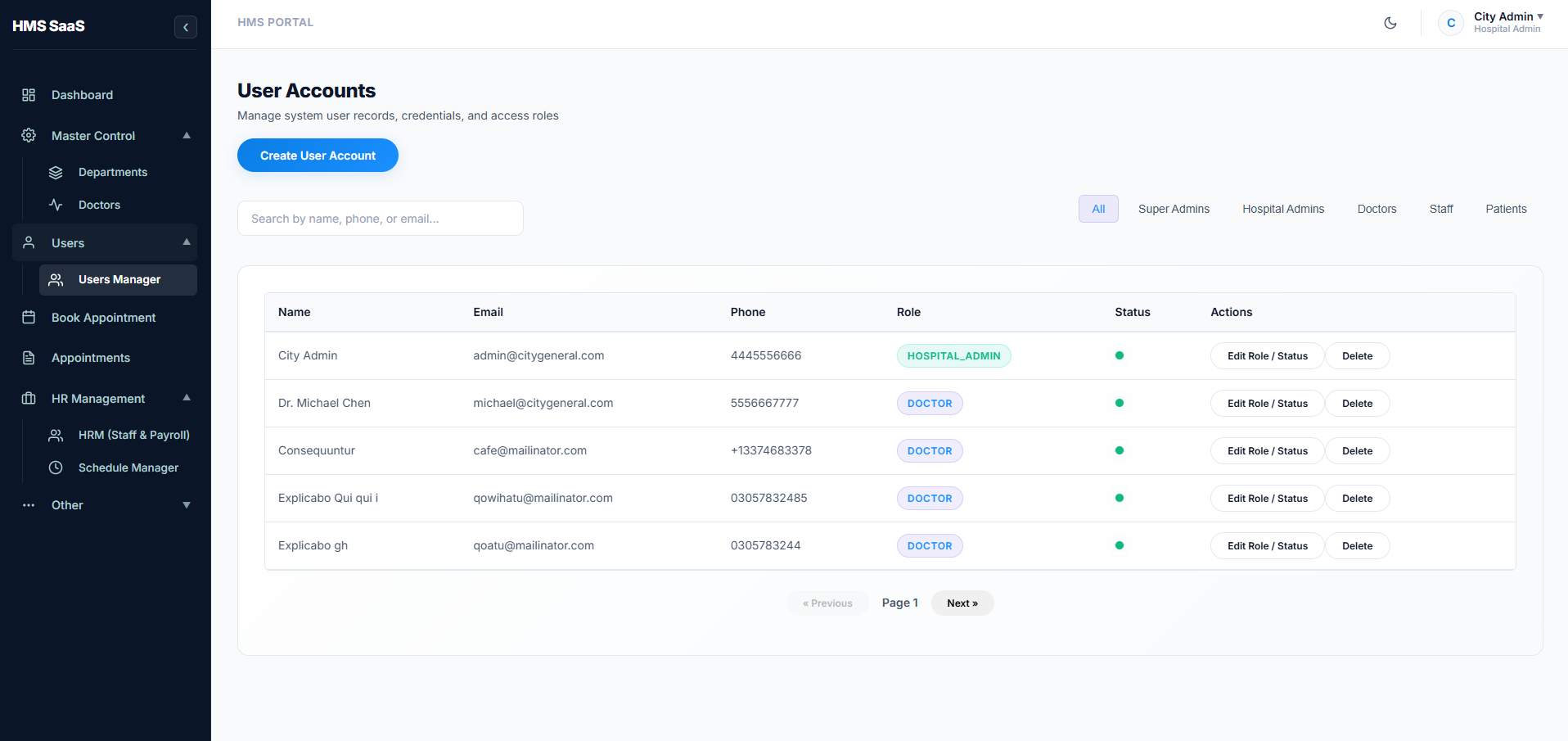1568x741 pixels.
Task: Click email michael@citygeneral.com
Action: click(x=543, y=403)
